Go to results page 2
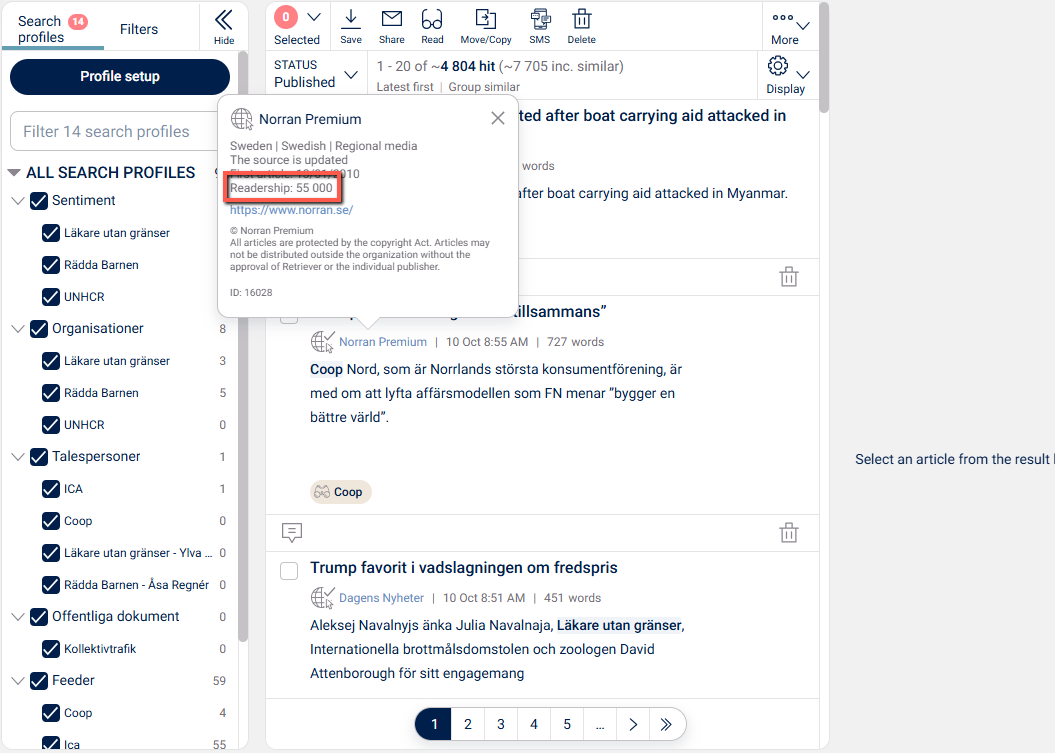 [468, 724]
